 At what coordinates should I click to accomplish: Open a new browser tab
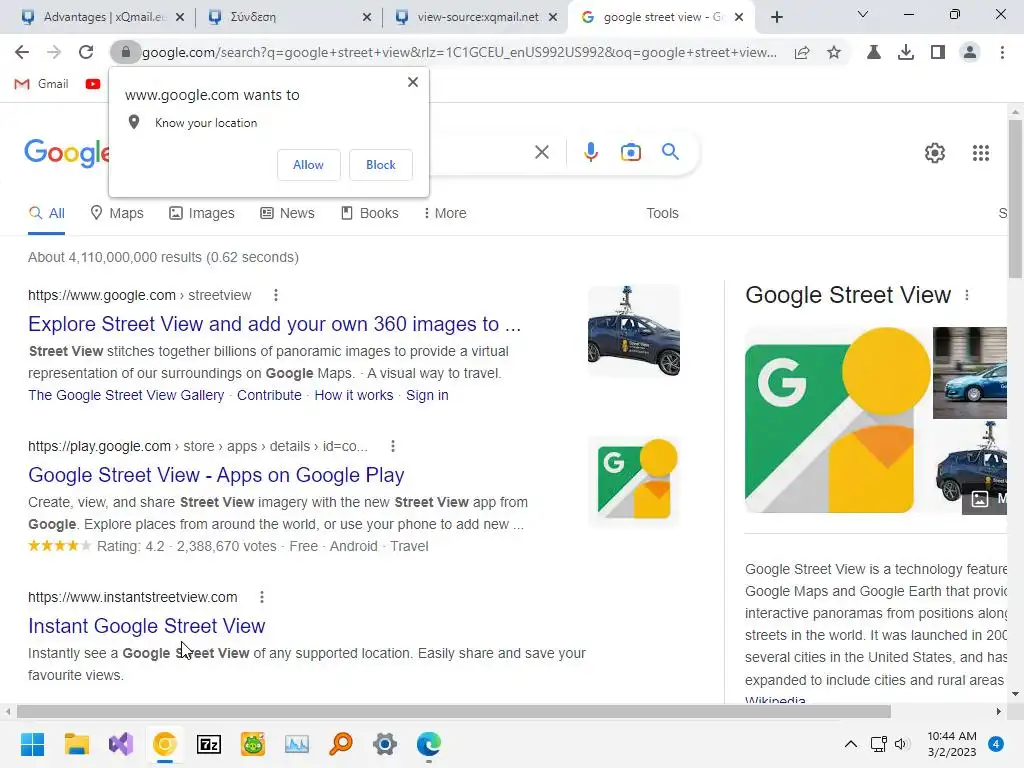pyautogui.click(x=776, y=17)
